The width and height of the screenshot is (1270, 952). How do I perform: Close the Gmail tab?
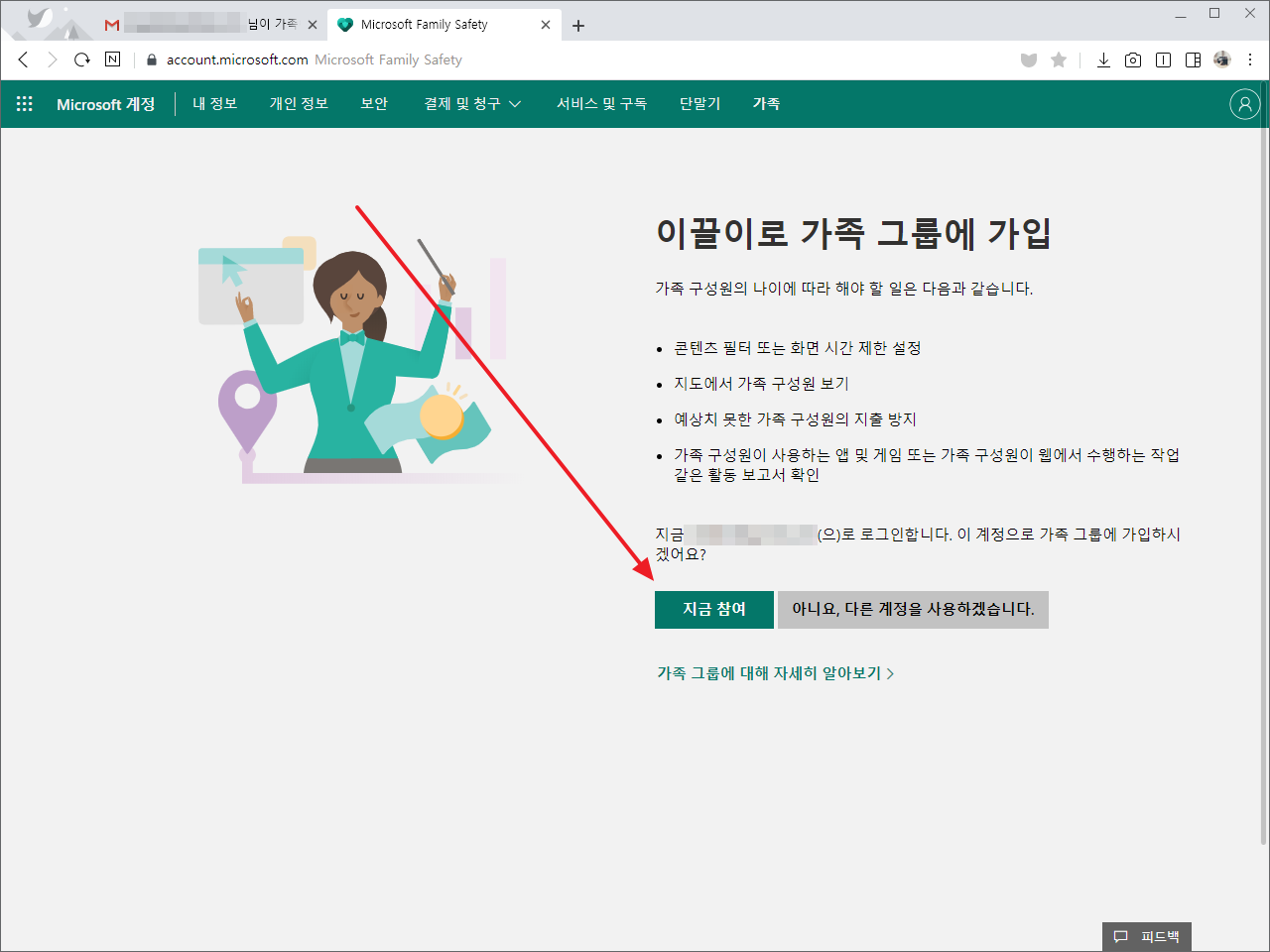tap(313, 25)
